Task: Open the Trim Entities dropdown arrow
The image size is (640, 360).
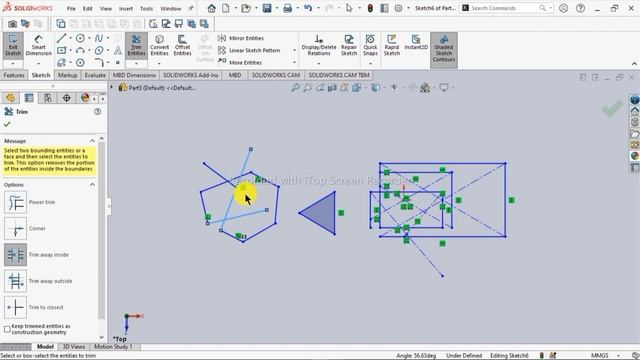Action: click(136, 64)
